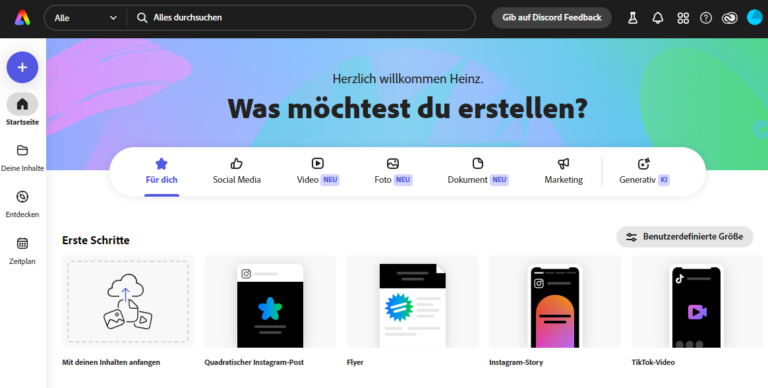Open the TikTok-Video template thumbnail
The width and height of the screenshot is (768, 388).
697,301
